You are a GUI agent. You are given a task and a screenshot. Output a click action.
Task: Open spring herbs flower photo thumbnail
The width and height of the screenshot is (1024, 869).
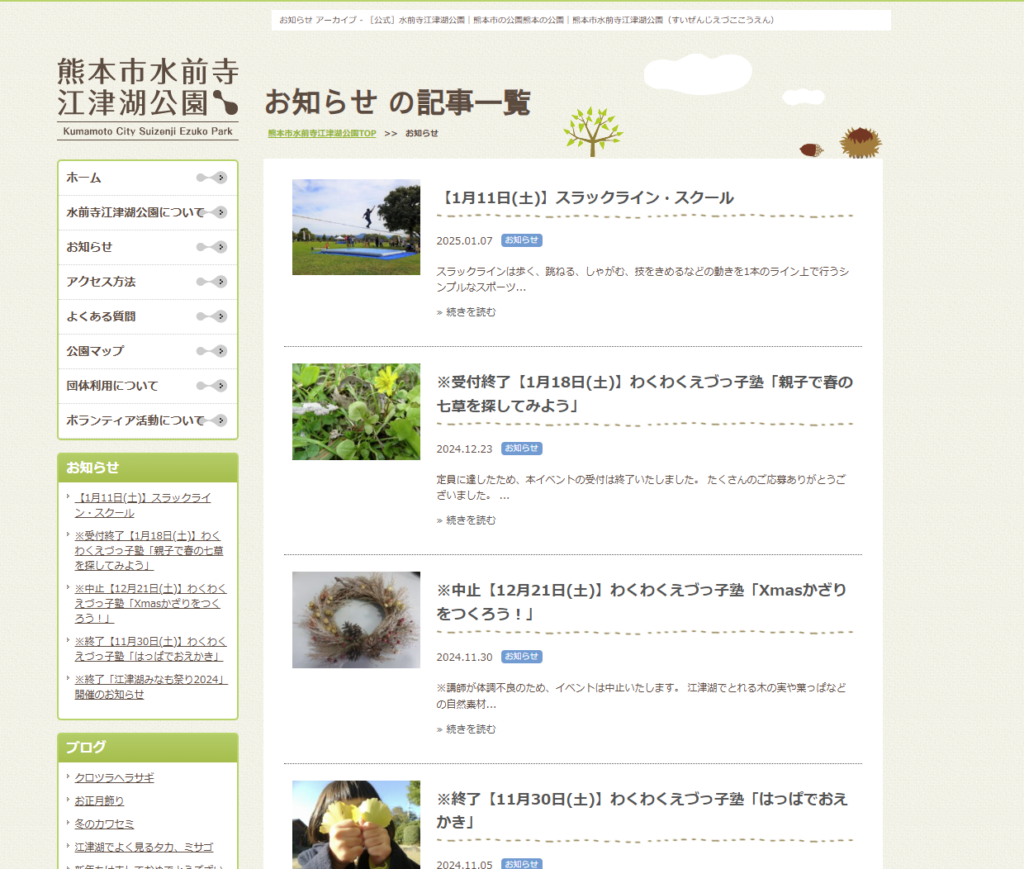(356, 412)
